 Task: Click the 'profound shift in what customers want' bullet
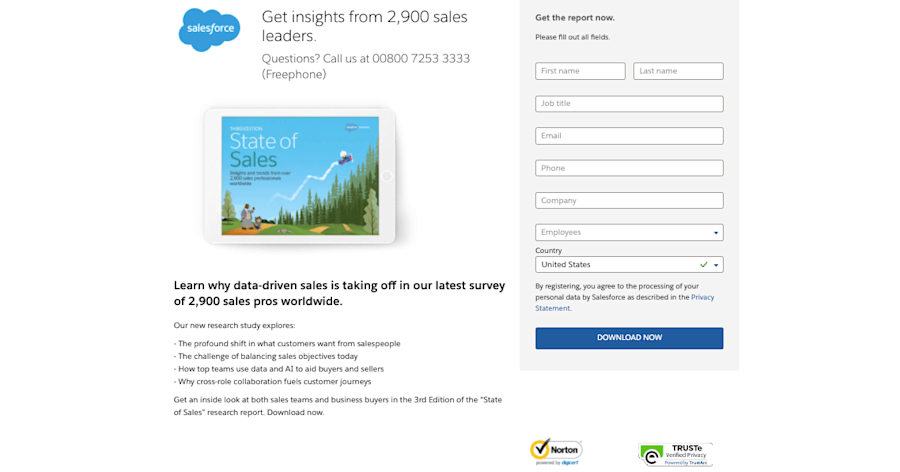[x=287, y=344]
